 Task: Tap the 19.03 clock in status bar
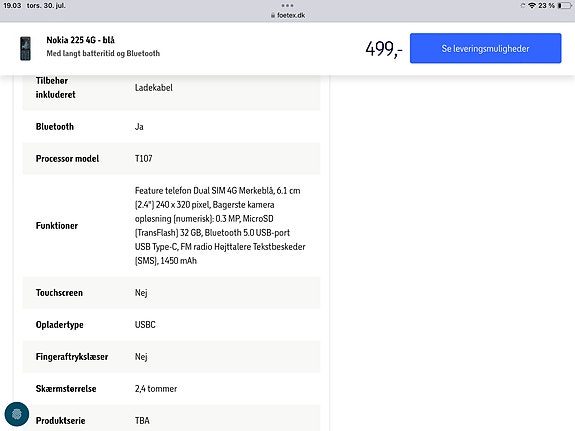[12, 6]
